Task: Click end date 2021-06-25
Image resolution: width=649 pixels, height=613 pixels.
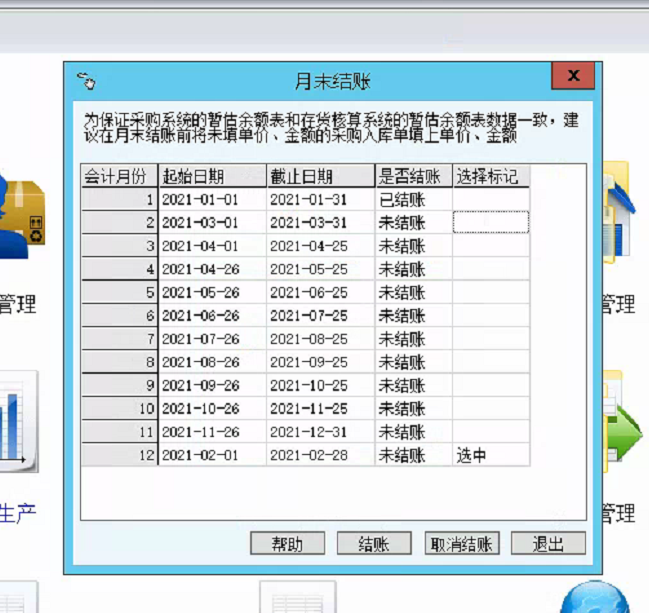Action: point(321,293)
